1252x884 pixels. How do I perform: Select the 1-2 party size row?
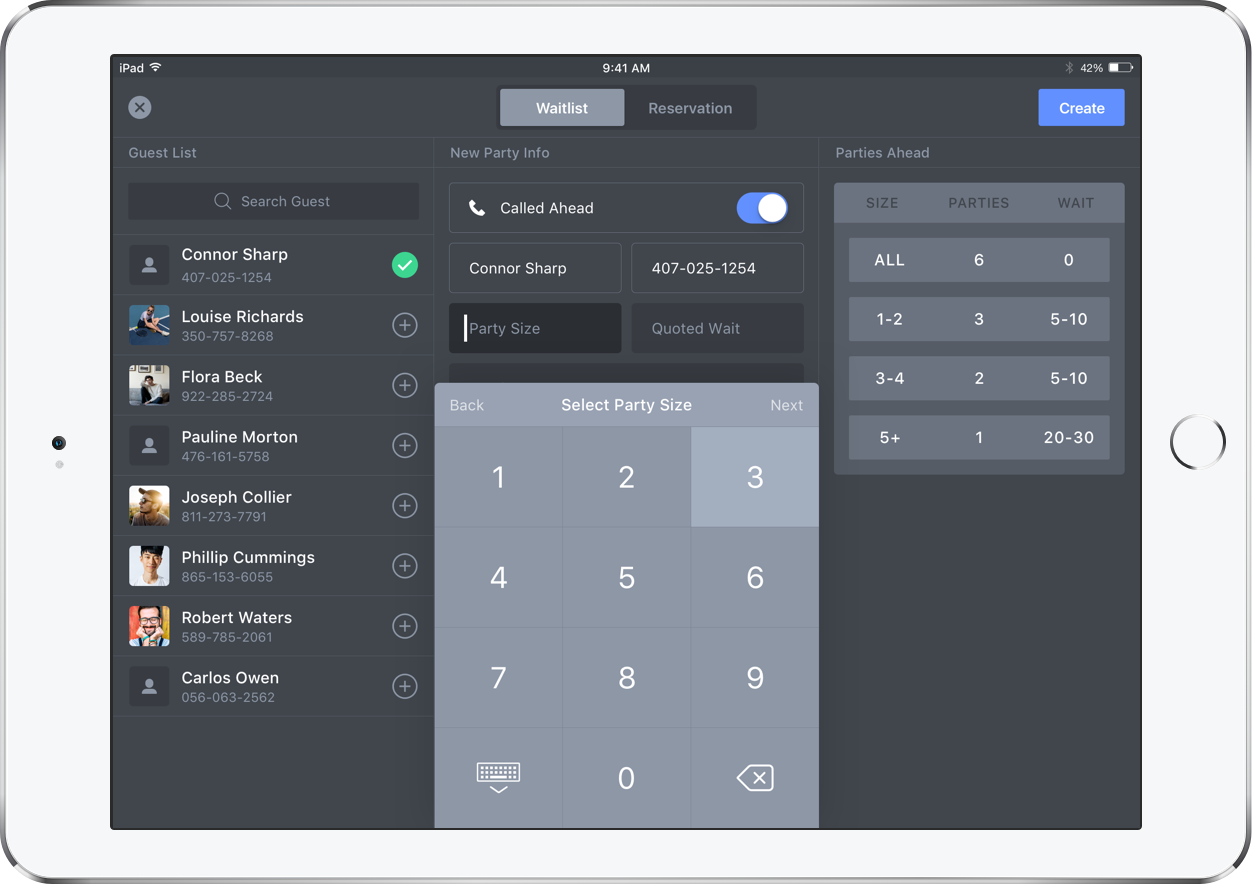pyautogui.click(x=979, y=319)
